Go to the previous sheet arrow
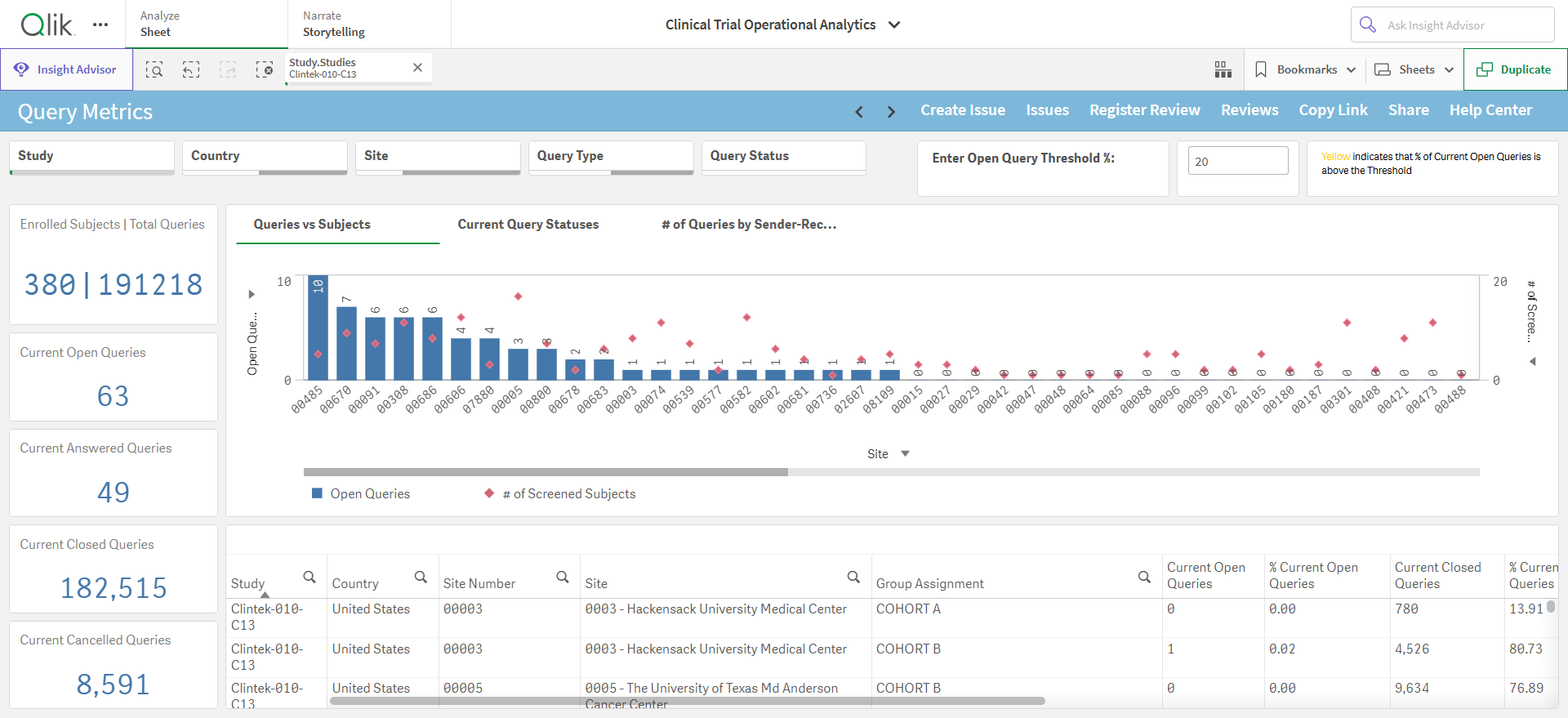 pos(859,112)
